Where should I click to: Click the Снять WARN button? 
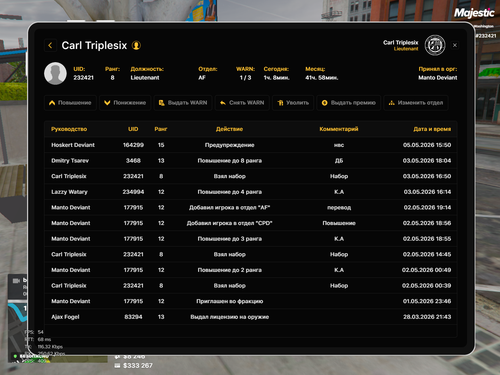242,103
